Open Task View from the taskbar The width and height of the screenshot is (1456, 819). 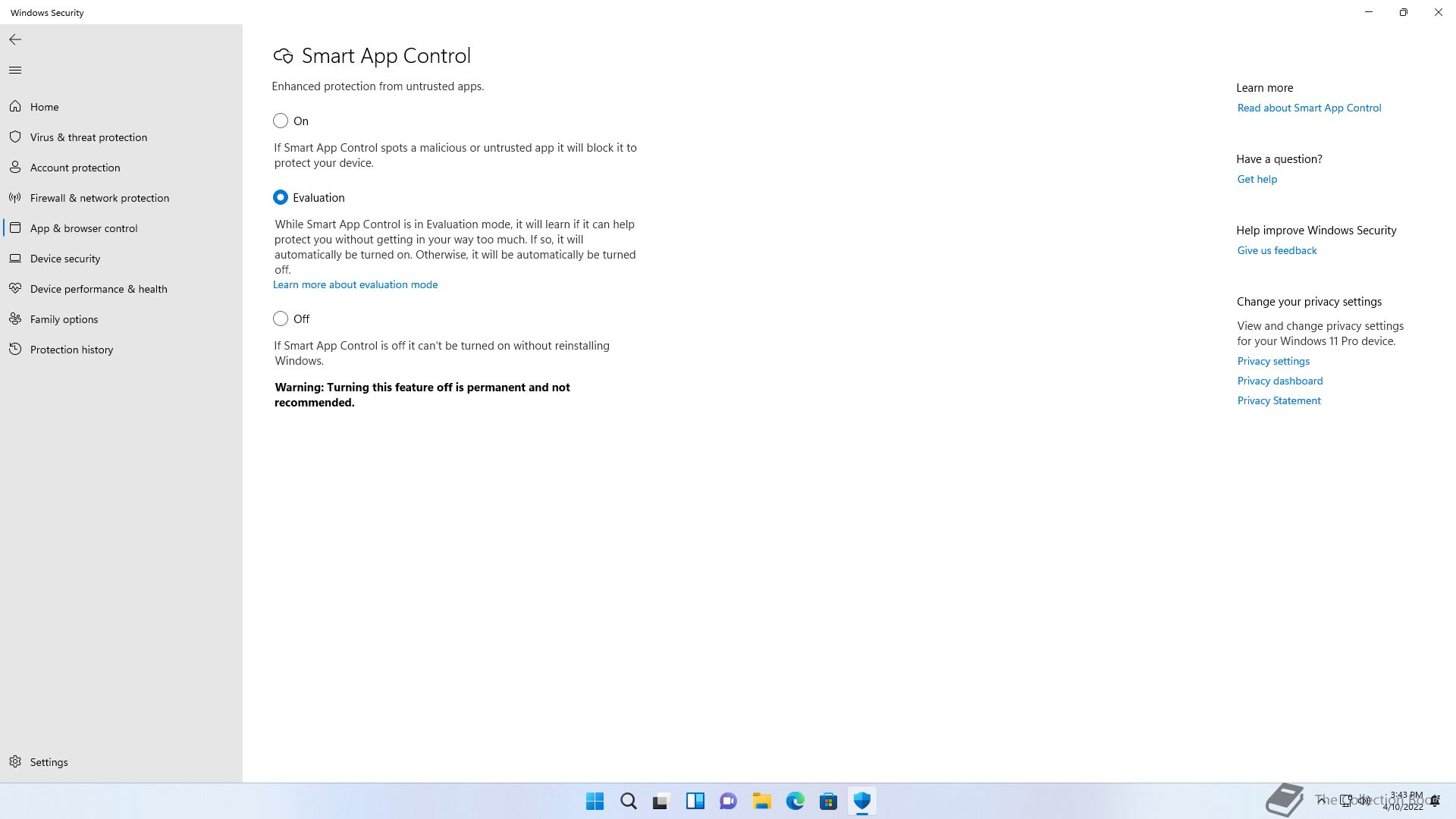click(662, 801)
